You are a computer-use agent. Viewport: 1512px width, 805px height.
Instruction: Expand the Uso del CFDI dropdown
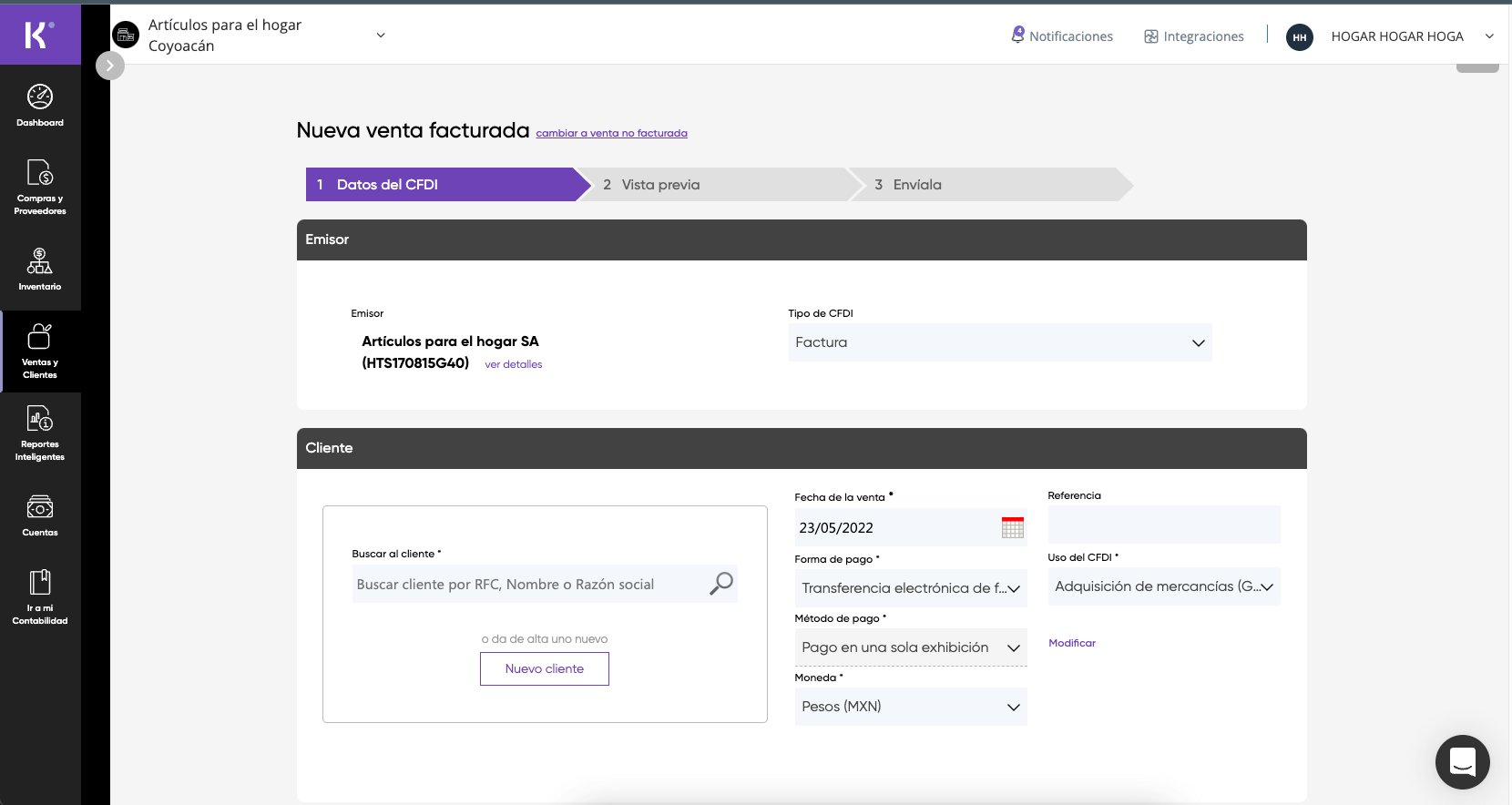tap(1163, 587)
